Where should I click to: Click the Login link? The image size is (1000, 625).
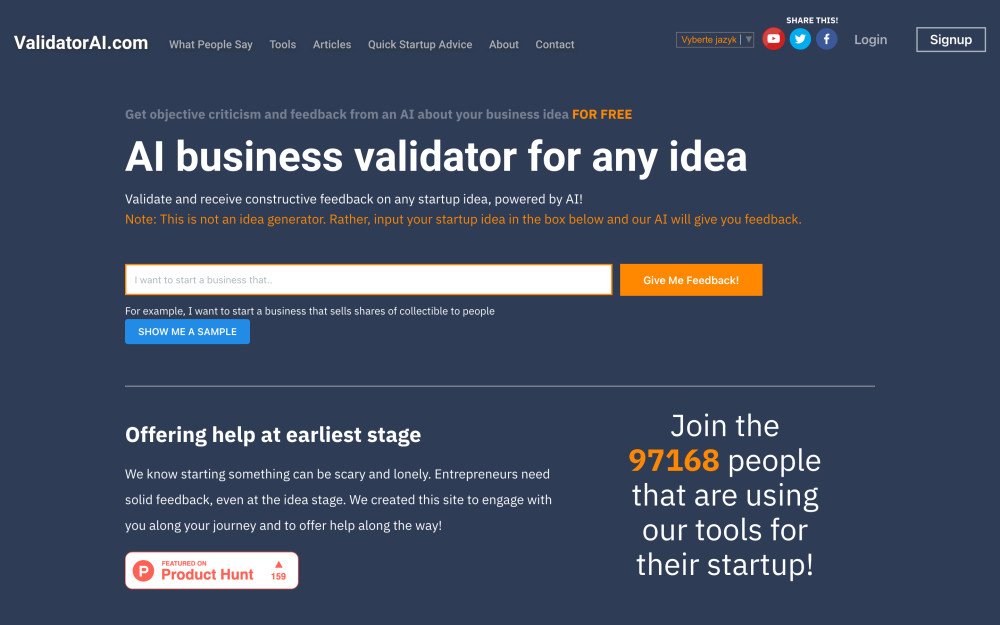point(870,39)
